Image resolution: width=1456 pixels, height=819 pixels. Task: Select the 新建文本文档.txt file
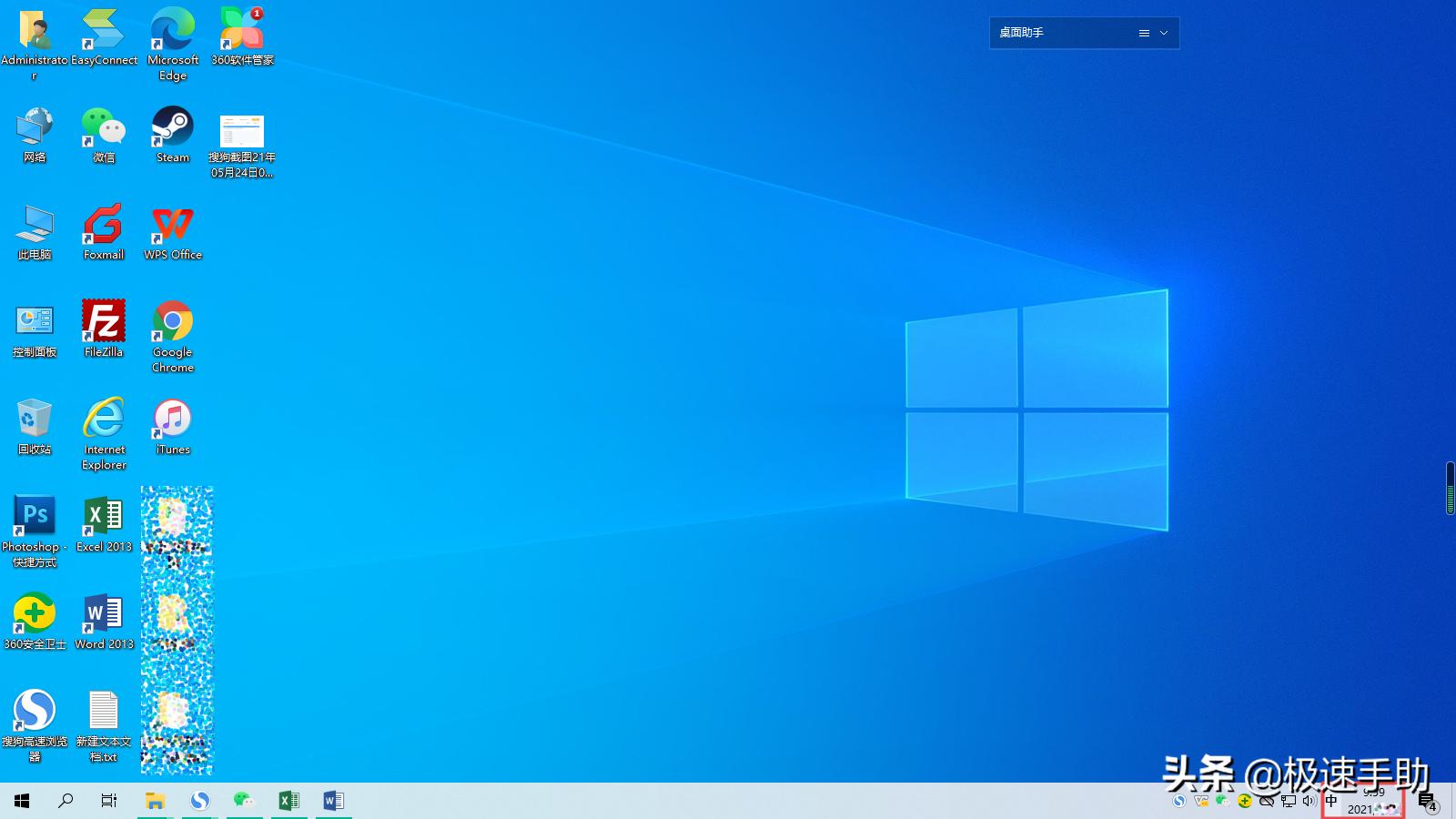[x=104, y=712]
